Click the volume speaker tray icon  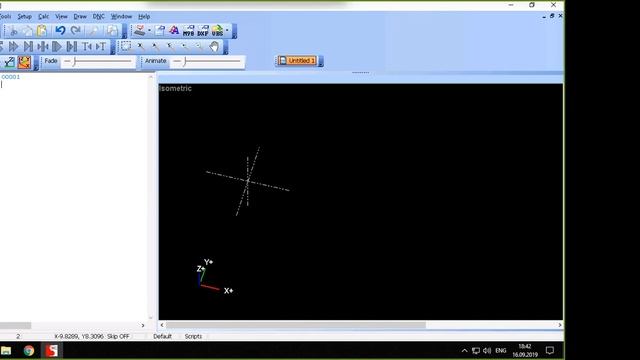click(487, 351)
